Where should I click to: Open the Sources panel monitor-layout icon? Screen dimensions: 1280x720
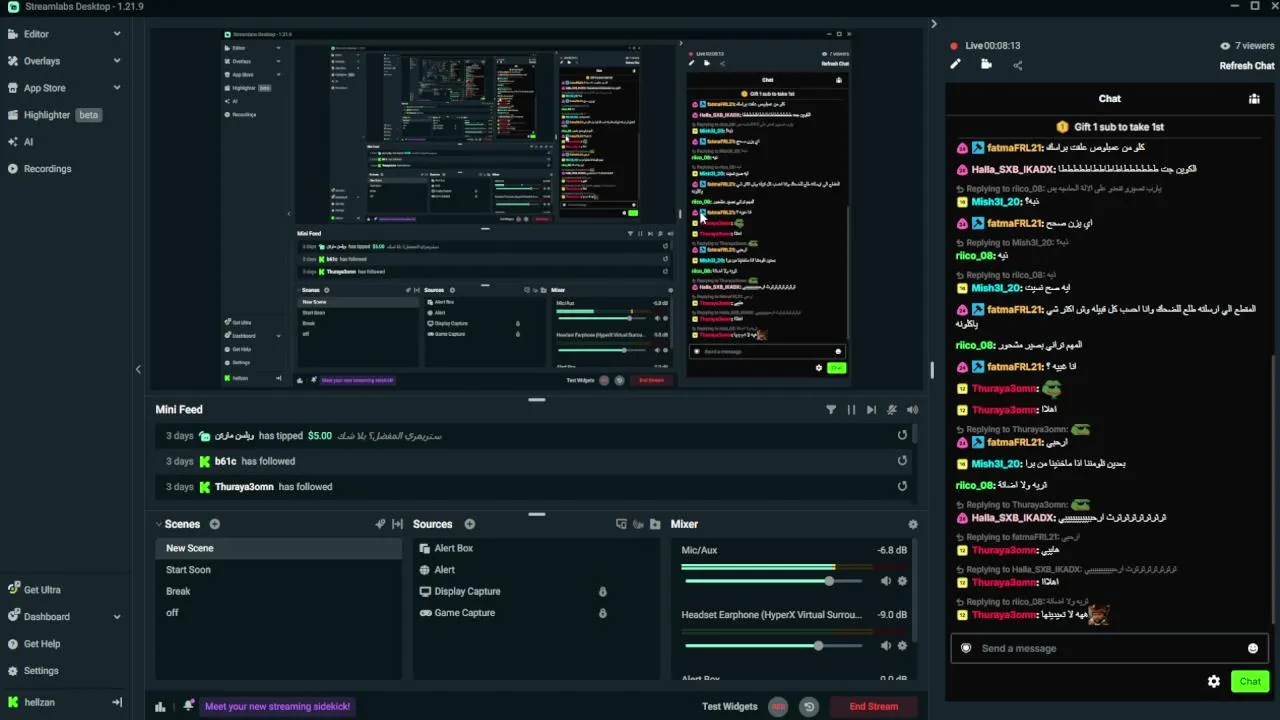[621, 524]
